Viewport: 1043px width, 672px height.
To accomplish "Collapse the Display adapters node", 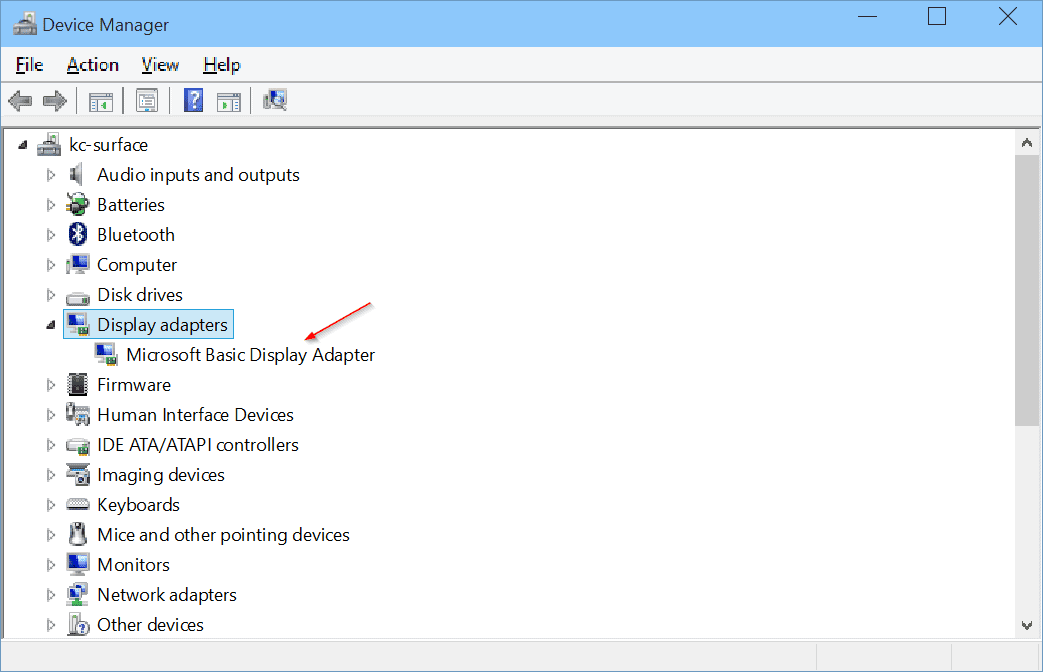I will tap(51, 325).
